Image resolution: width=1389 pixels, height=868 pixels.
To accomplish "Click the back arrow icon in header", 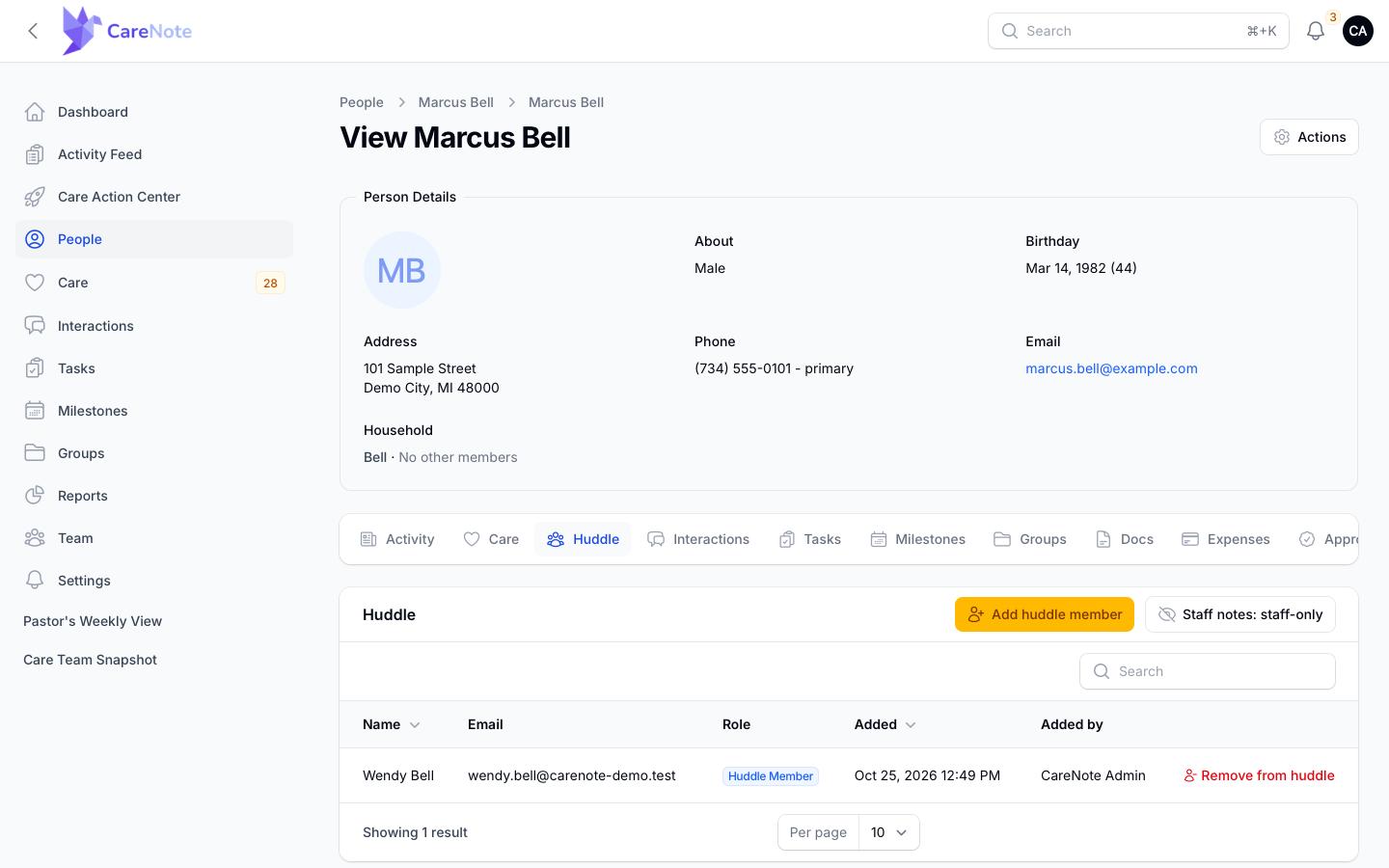I will pyautogui.click(x=33, y=31).
